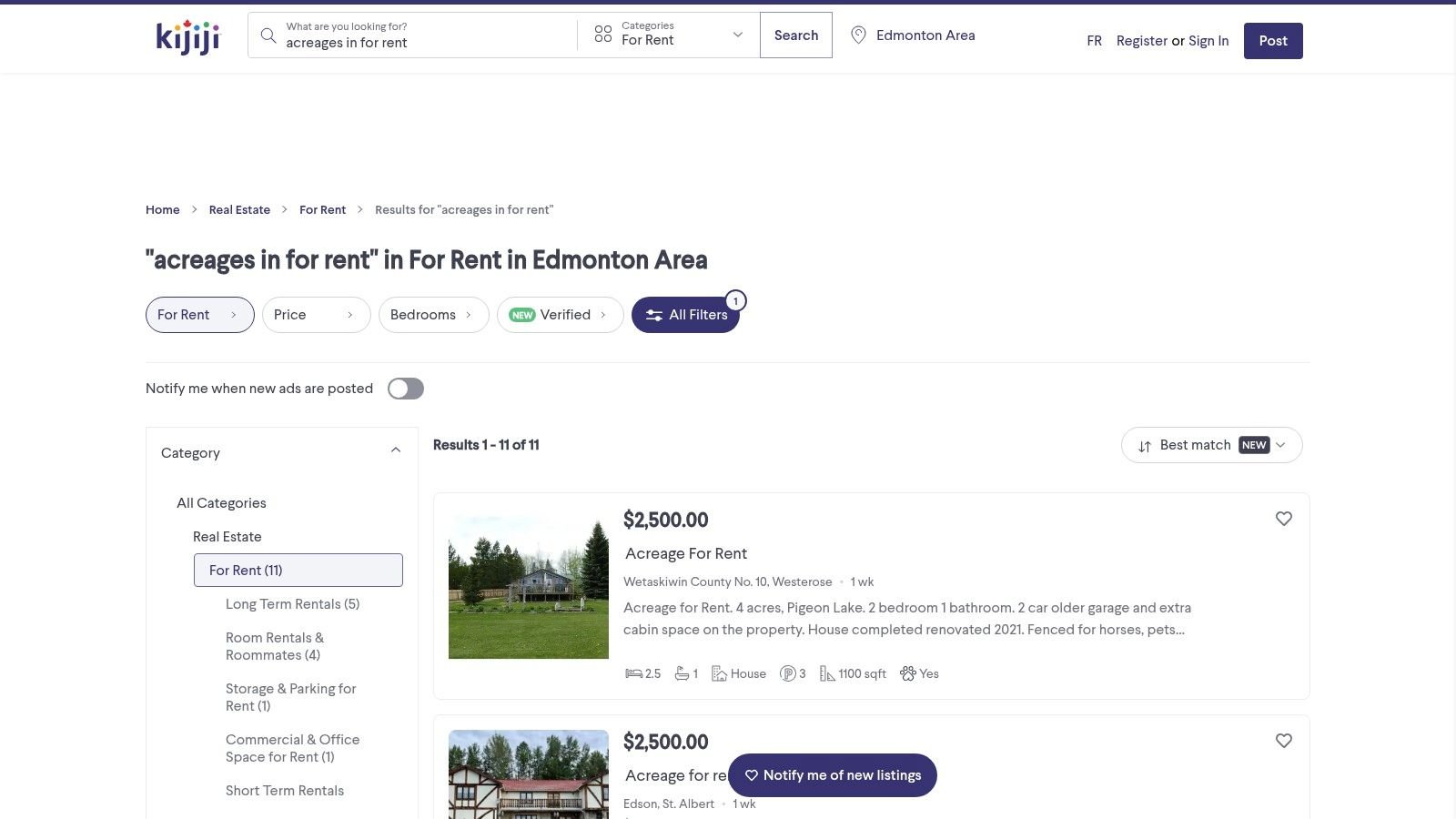Favorite the Westerose acreage listing heart
This screenshot has width=1456, height=819.
(x=1284, y=519)
